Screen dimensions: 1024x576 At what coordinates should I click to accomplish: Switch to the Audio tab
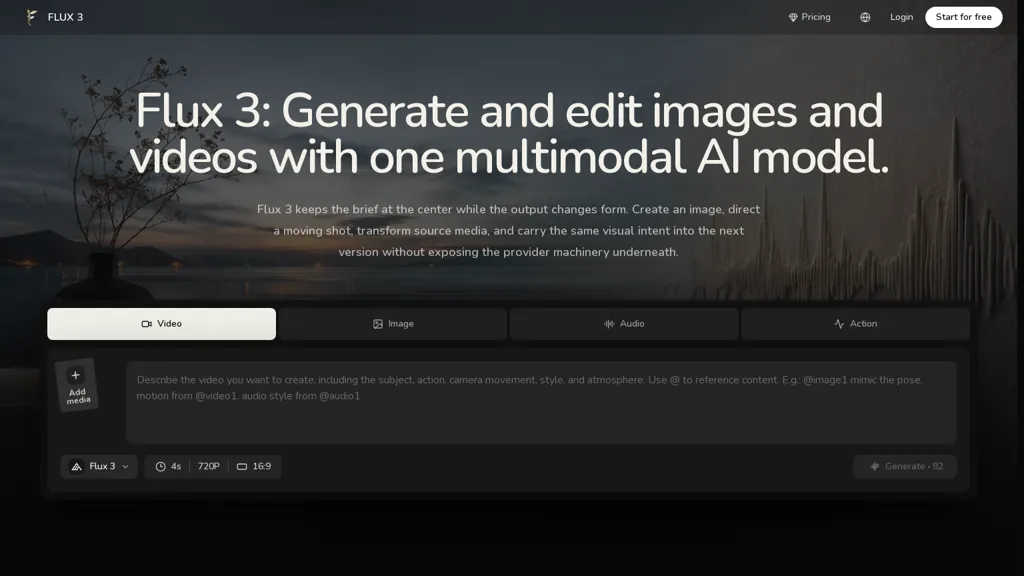(x=624, y=324)
